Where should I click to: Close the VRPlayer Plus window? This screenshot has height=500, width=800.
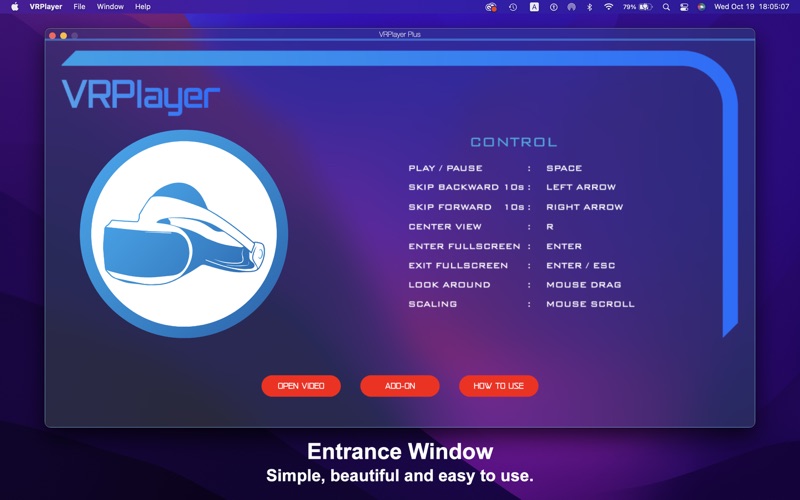(x=53, y=35)
